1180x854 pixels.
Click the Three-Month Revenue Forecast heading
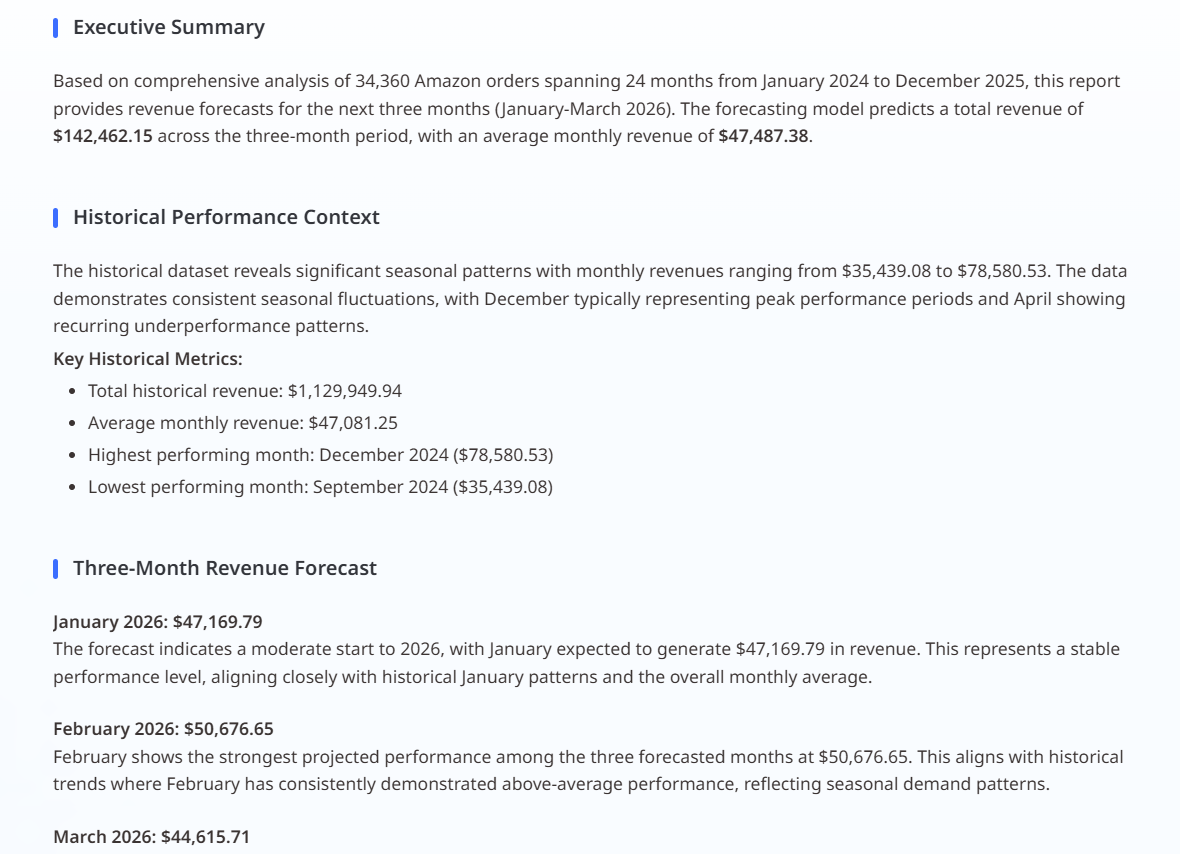(225, 569)
